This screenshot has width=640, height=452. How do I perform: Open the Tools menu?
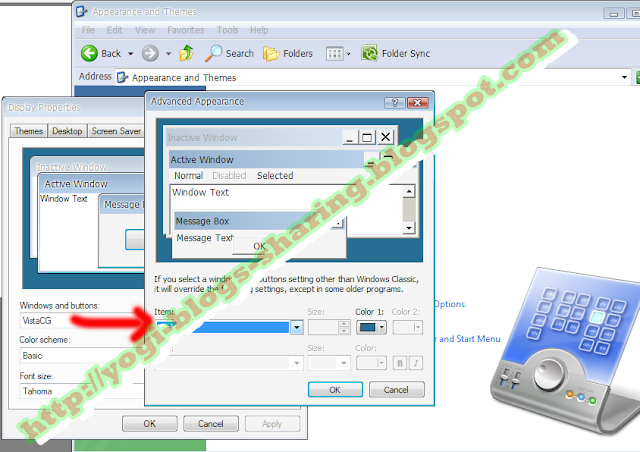227,30
